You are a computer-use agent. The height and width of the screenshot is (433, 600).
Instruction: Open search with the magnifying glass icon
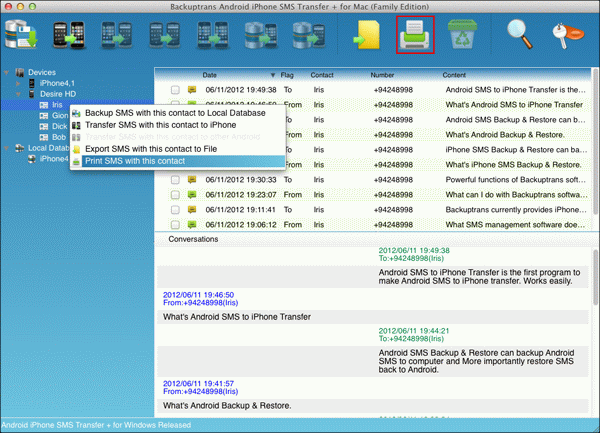(x=520, y=34)
